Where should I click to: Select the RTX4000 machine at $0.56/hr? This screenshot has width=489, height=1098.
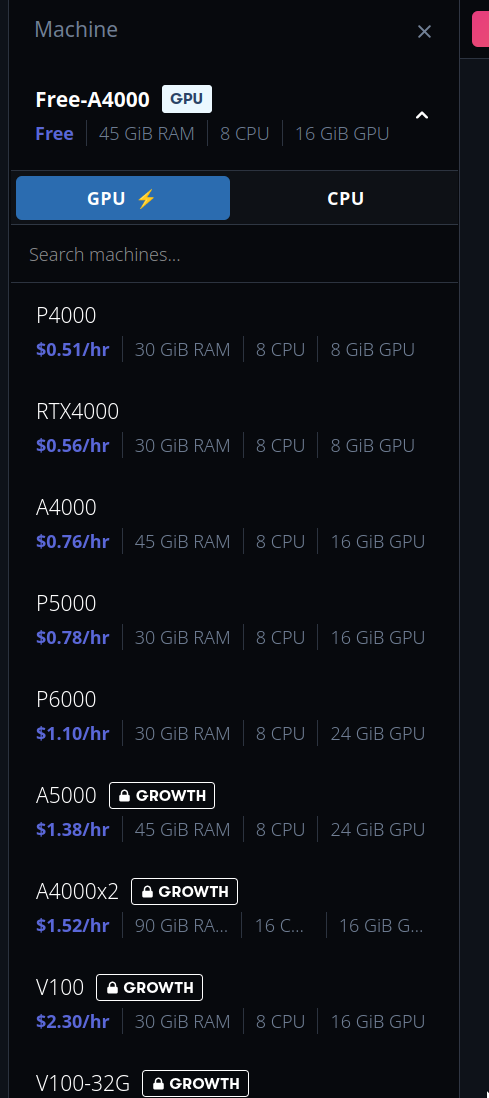point(235,428)
